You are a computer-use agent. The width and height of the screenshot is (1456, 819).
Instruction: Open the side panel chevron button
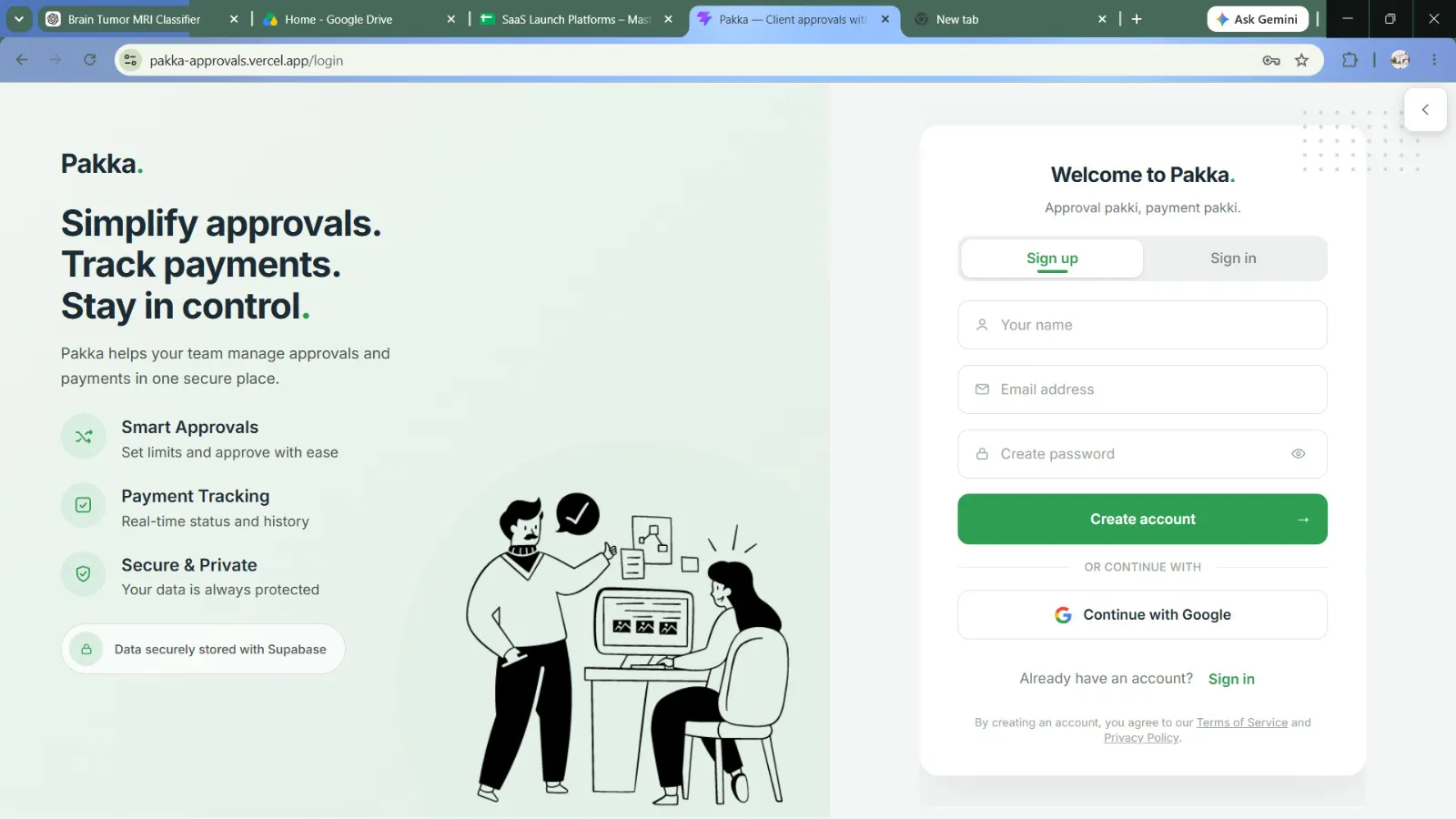tap(1425, 109)
